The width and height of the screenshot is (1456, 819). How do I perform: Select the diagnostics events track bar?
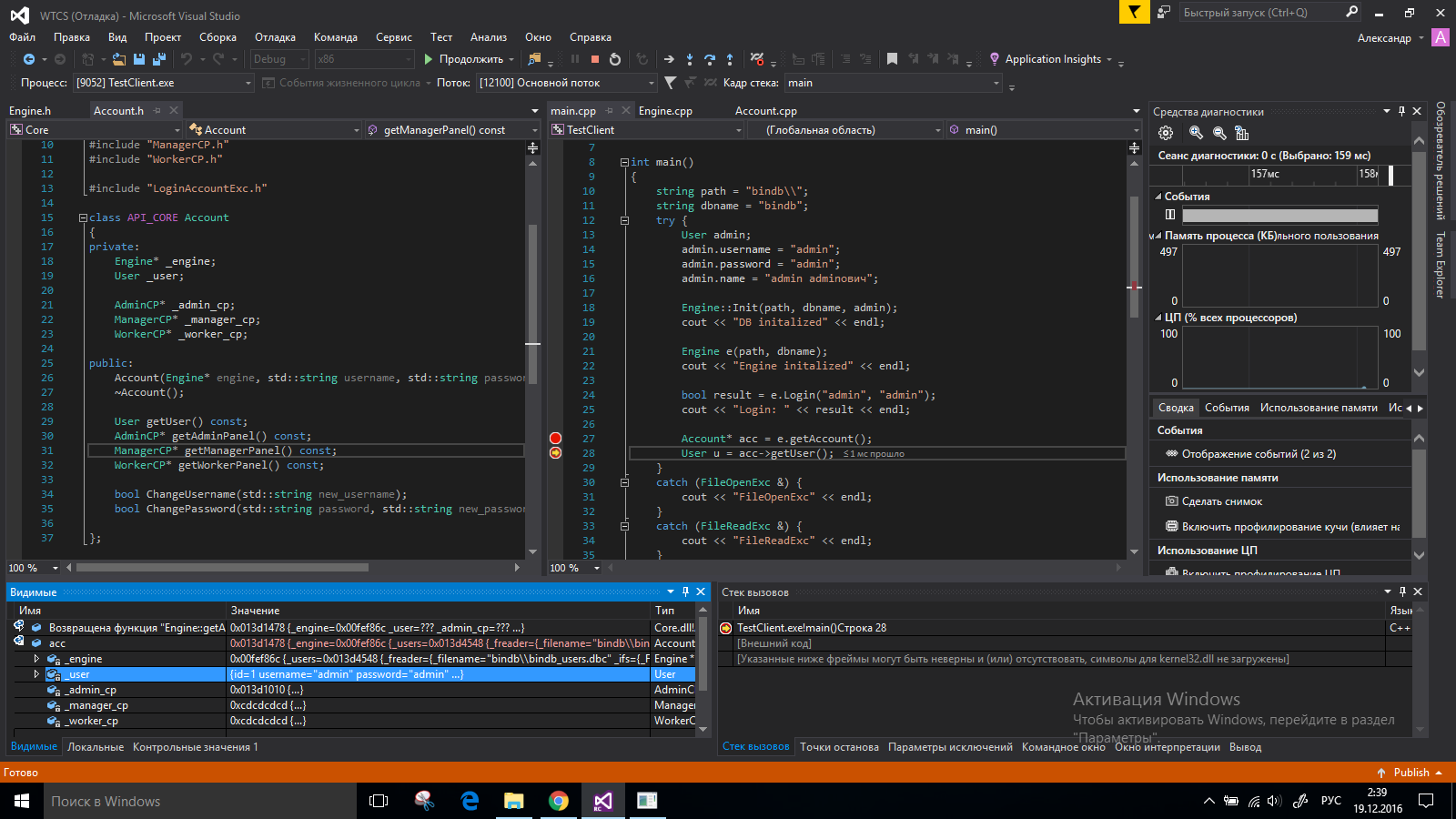tap(1279, 216)
